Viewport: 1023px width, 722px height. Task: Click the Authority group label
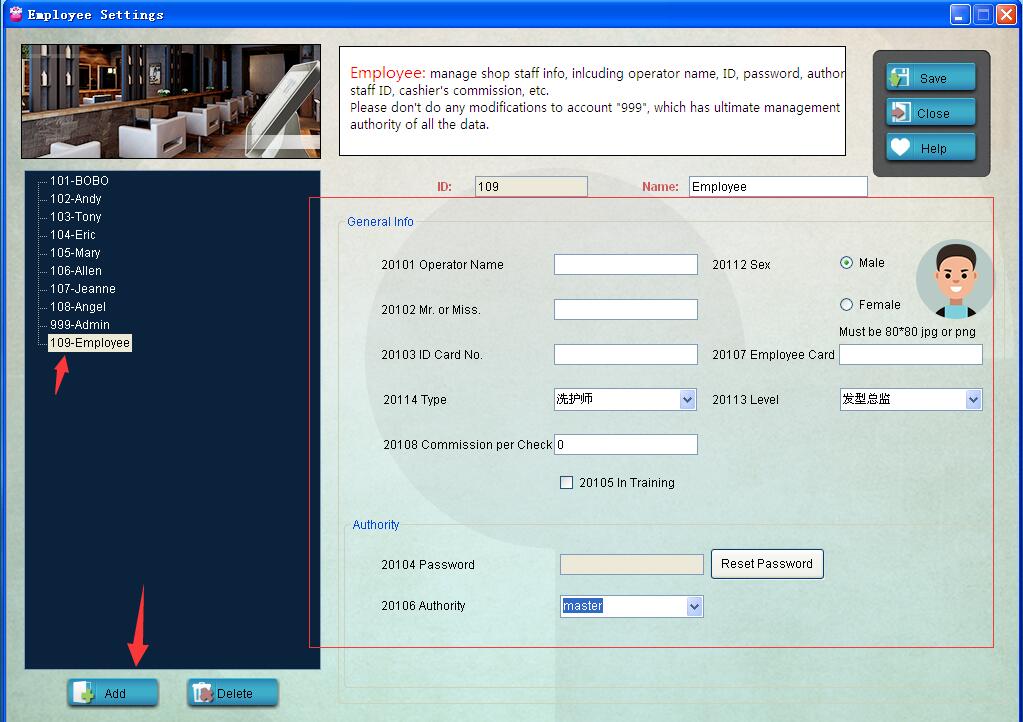[376, 524]
